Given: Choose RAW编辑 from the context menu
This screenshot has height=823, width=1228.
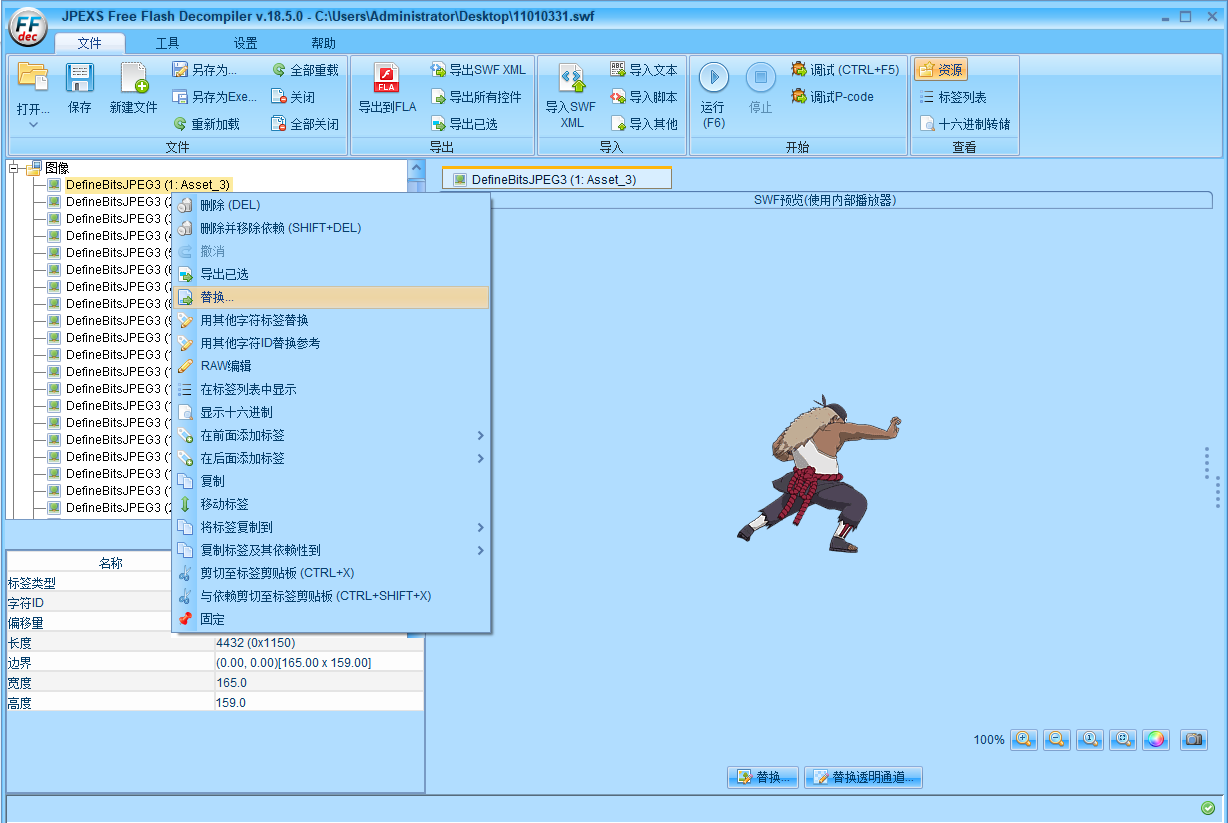Looking at the screenshot, I should tap(331, 366).
